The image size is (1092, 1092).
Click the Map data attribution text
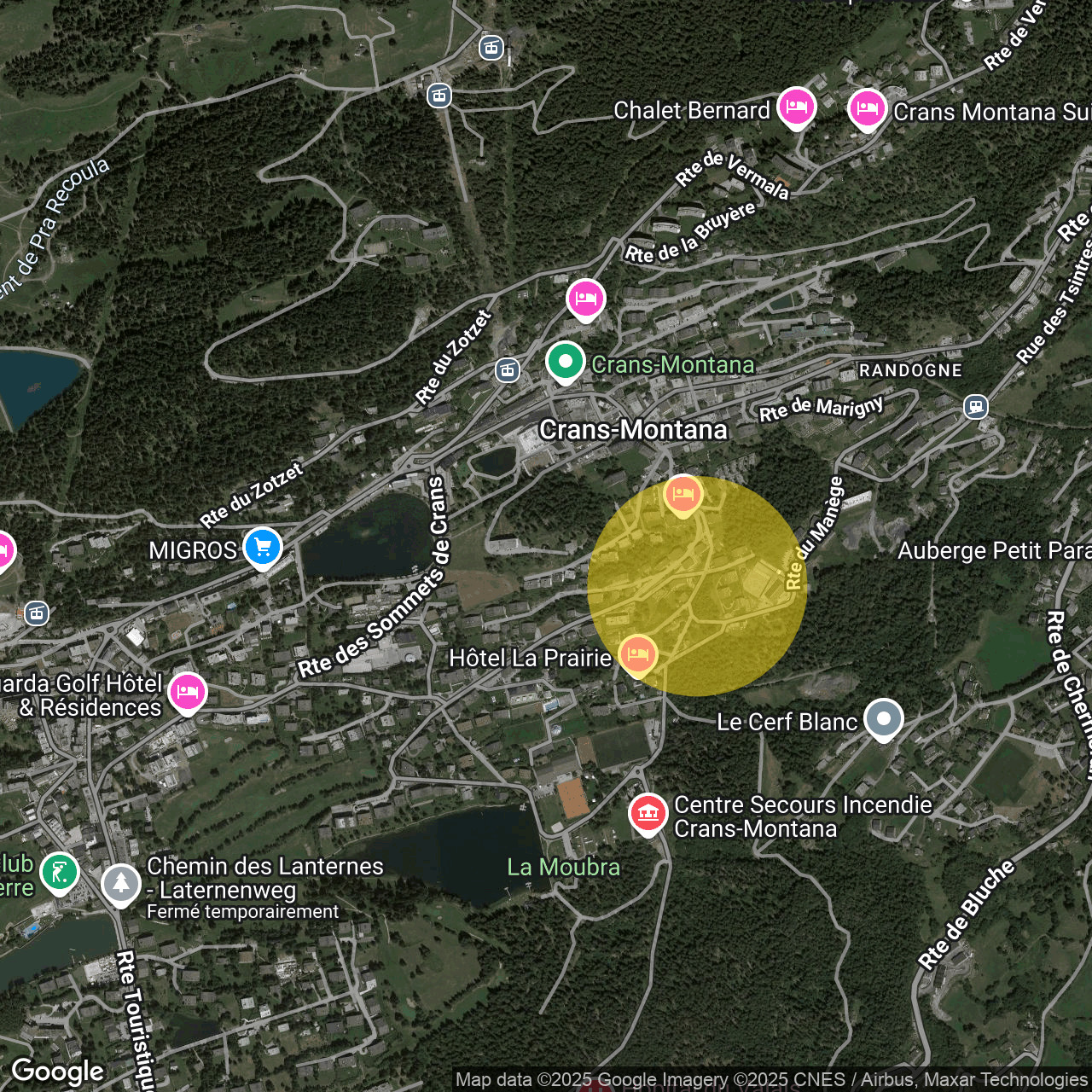[x=770, y=1080]
